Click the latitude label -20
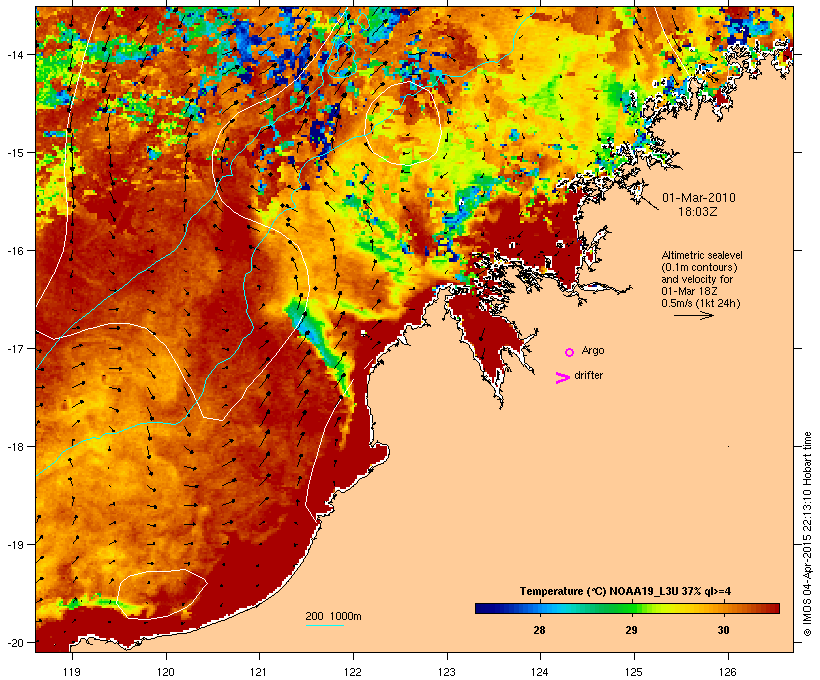820x680 pixels. [15, 643]
